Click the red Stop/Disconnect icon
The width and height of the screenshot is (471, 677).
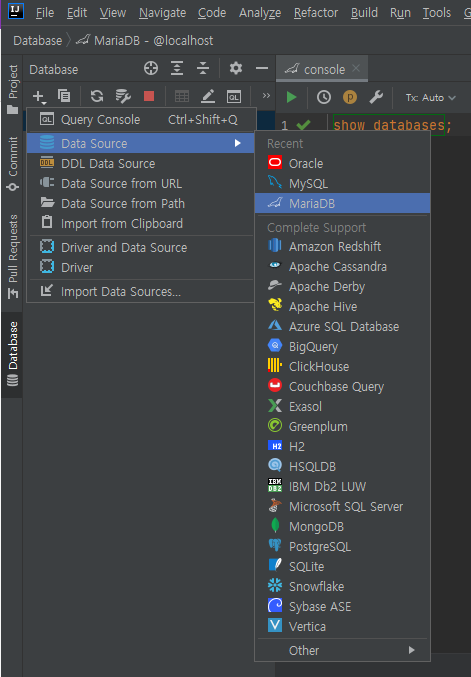149,96
